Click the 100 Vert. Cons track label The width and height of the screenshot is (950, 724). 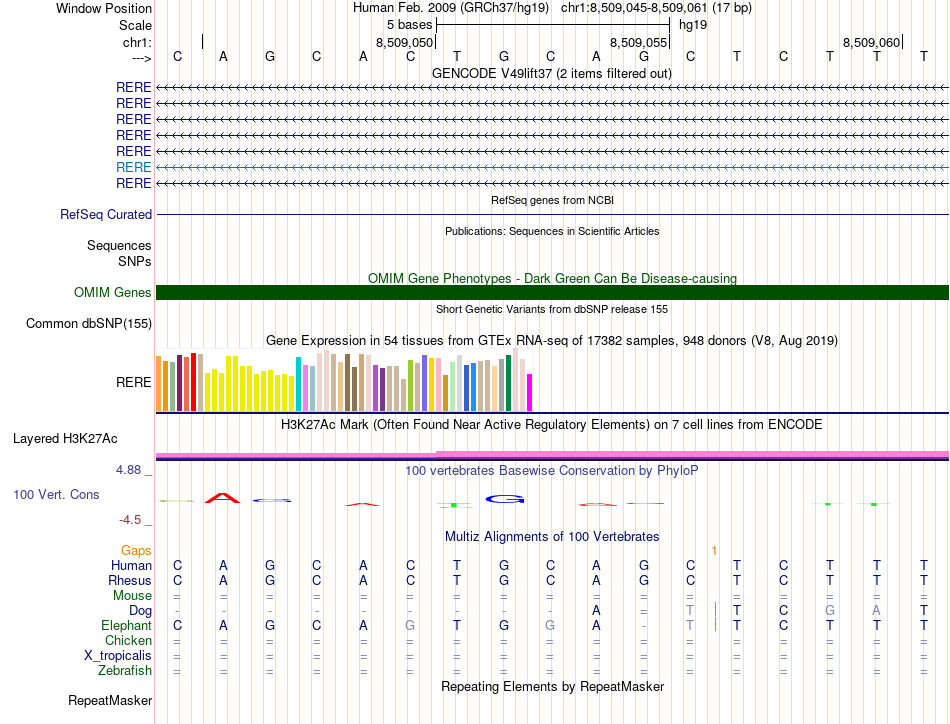[56, 494]
